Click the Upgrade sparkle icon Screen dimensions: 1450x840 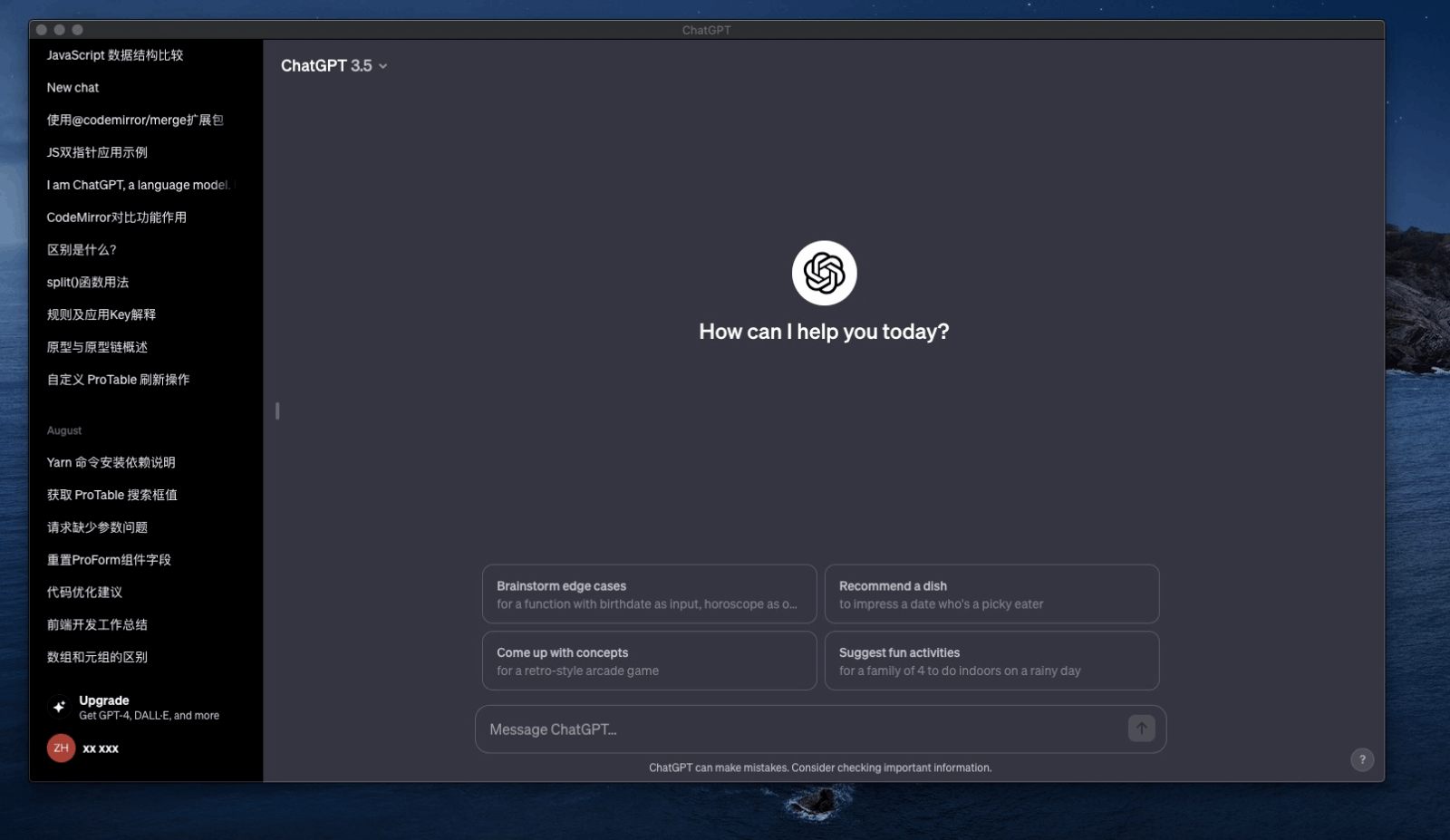[59, 707]
